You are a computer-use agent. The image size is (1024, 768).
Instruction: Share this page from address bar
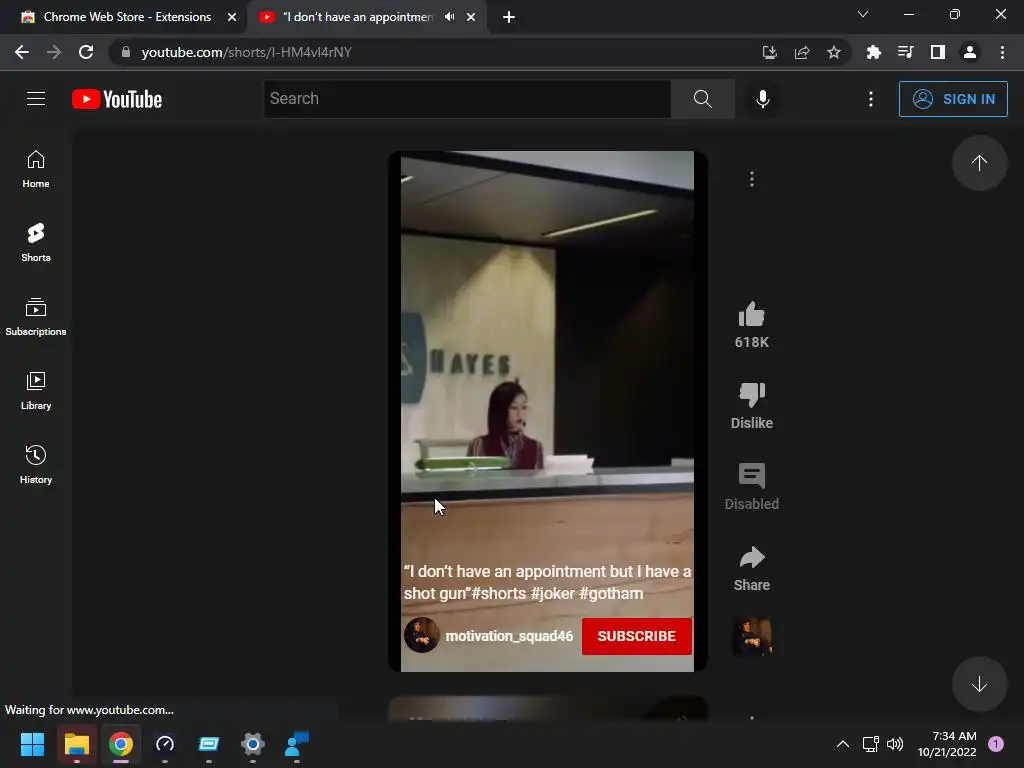[802, 52]
